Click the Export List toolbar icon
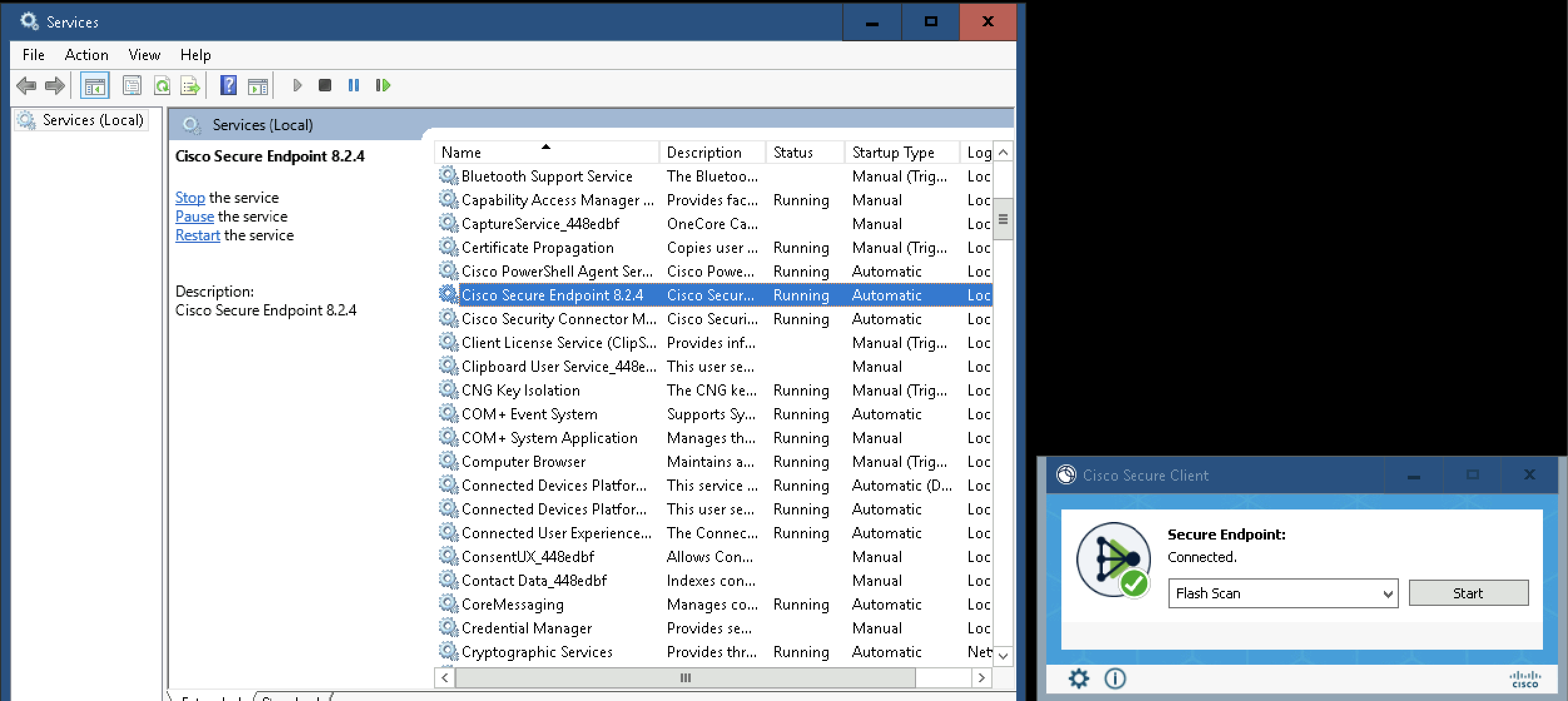 (x=190, y=86)
